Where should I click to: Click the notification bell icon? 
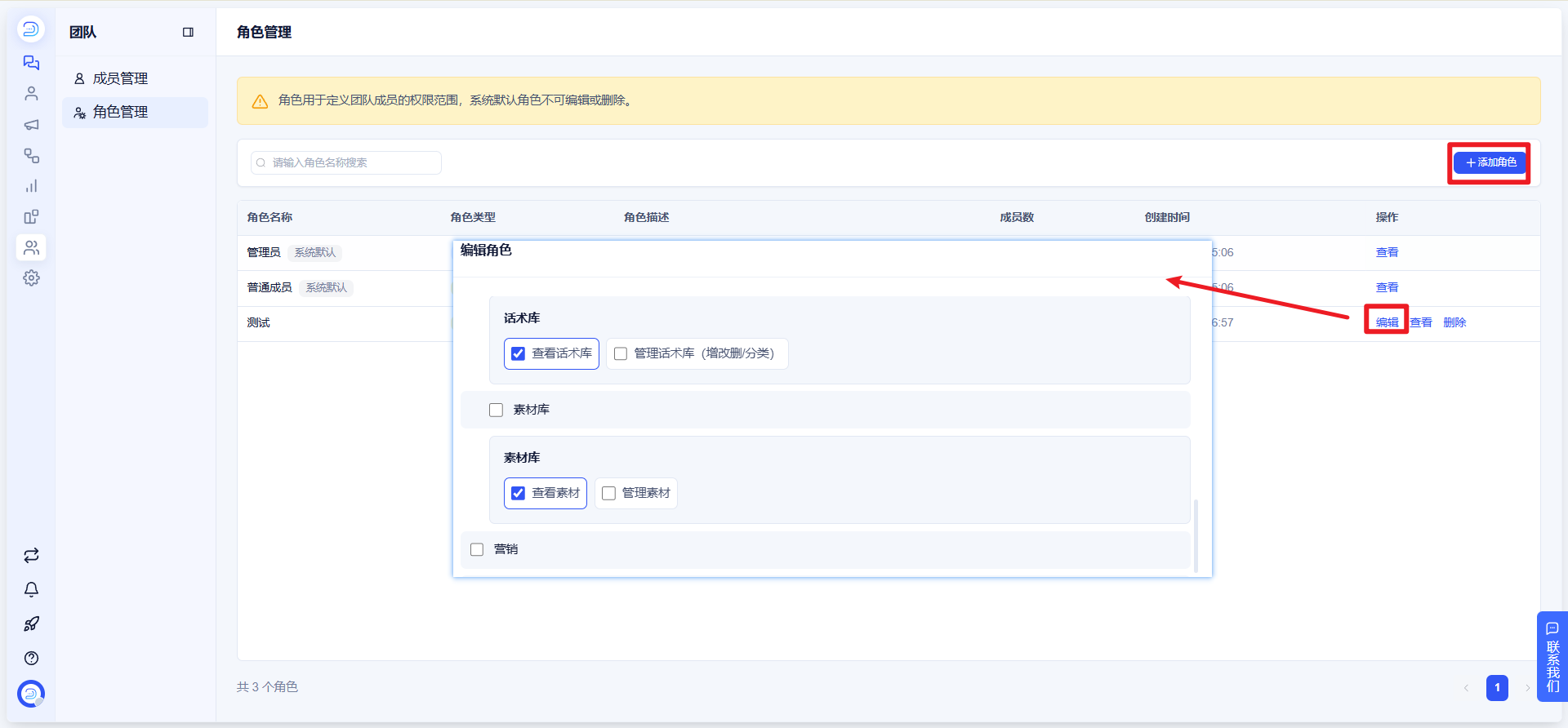tap(31, 590)
